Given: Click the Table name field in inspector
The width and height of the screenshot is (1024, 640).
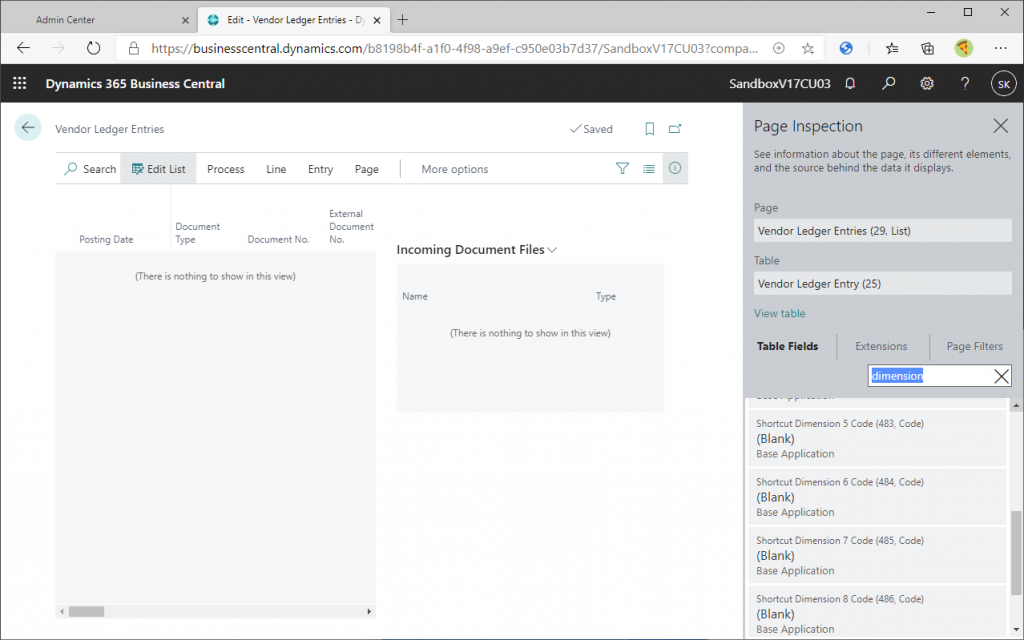Looking at the screenshot, I should click(882, 283).
